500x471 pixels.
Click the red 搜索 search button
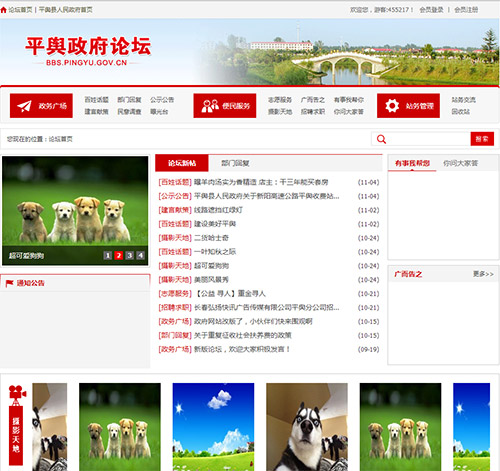point(482,139)
